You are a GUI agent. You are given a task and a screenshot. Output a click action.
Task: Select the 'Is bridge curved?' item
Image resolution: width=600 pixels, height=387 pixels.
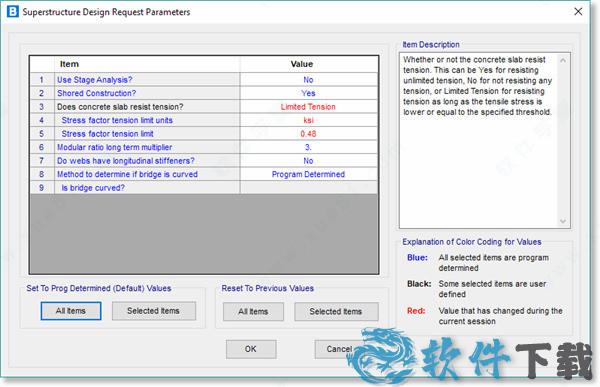(x=147, y=188)
